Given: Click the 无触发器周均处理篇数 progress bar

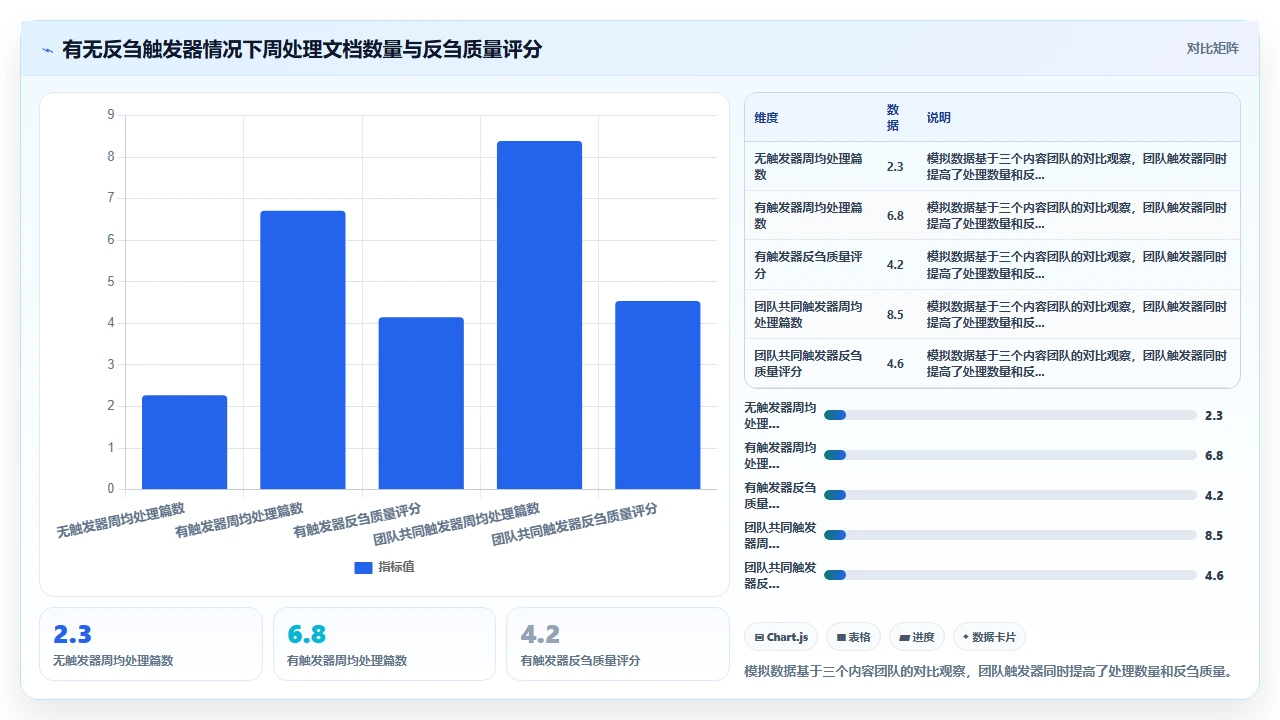Looking at the screenshot, I should click(1010, 415).
